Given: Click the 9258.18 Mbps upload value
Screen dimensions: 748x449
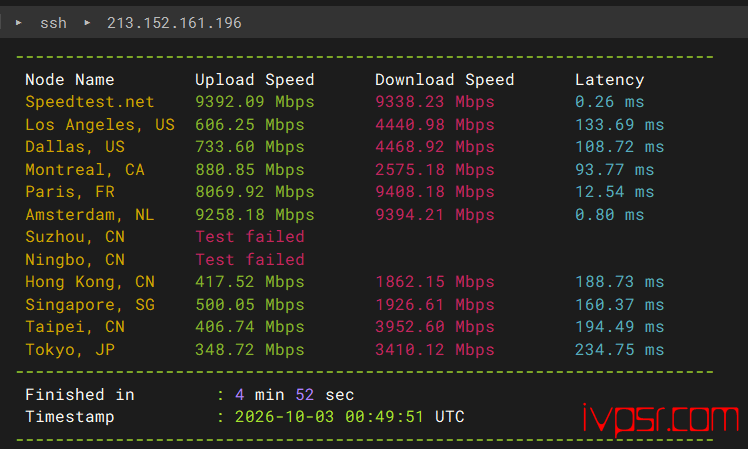Looking at the screenshot, I should pos(255,215).
